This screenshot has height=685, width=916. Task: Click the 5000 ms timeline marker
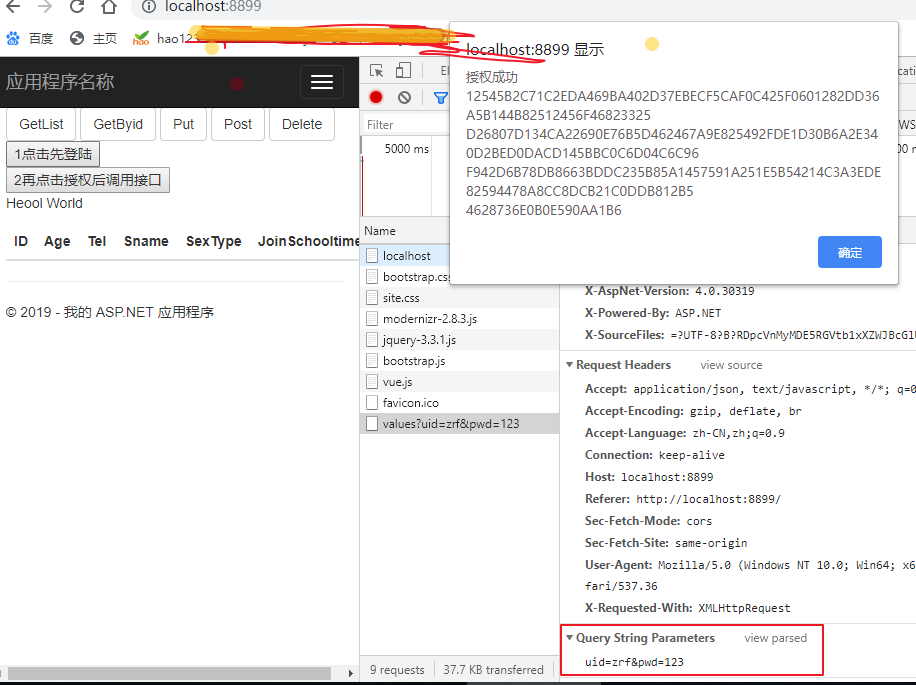click(407, 149)
